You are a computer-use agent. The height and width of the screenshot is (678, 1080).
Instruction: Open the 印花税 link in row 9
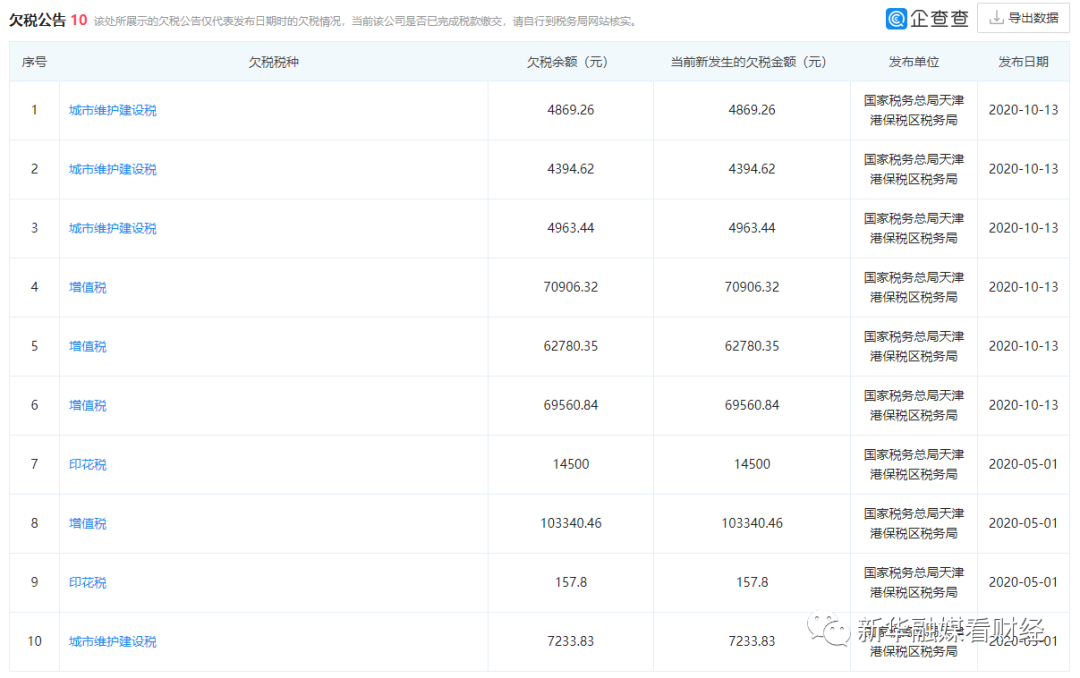[x=88, y=582]
